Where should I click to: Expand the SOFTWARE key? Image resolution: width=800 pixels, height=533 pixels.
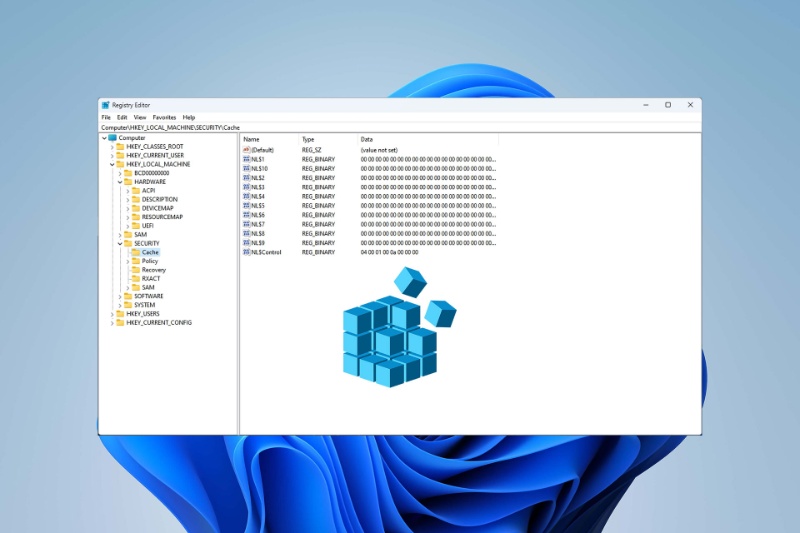tap(120, 296)
